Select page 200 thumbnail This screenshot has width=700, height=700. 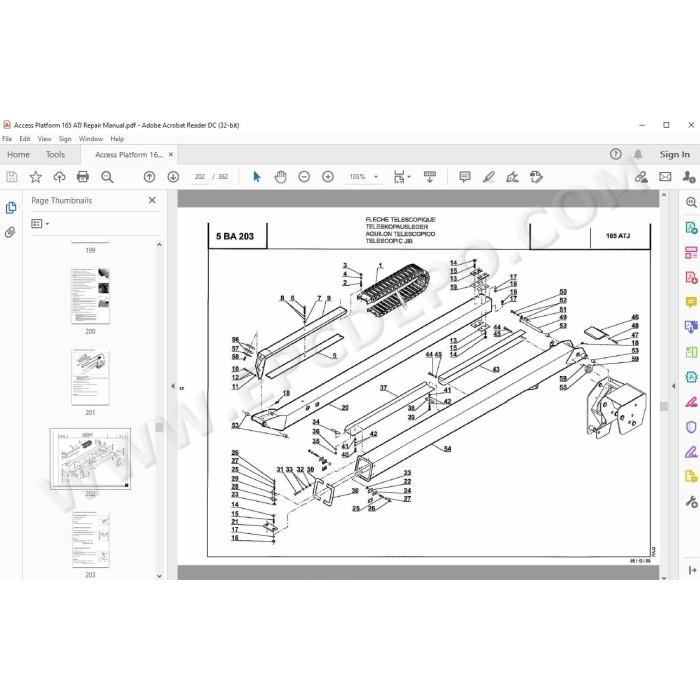[90, 296]
